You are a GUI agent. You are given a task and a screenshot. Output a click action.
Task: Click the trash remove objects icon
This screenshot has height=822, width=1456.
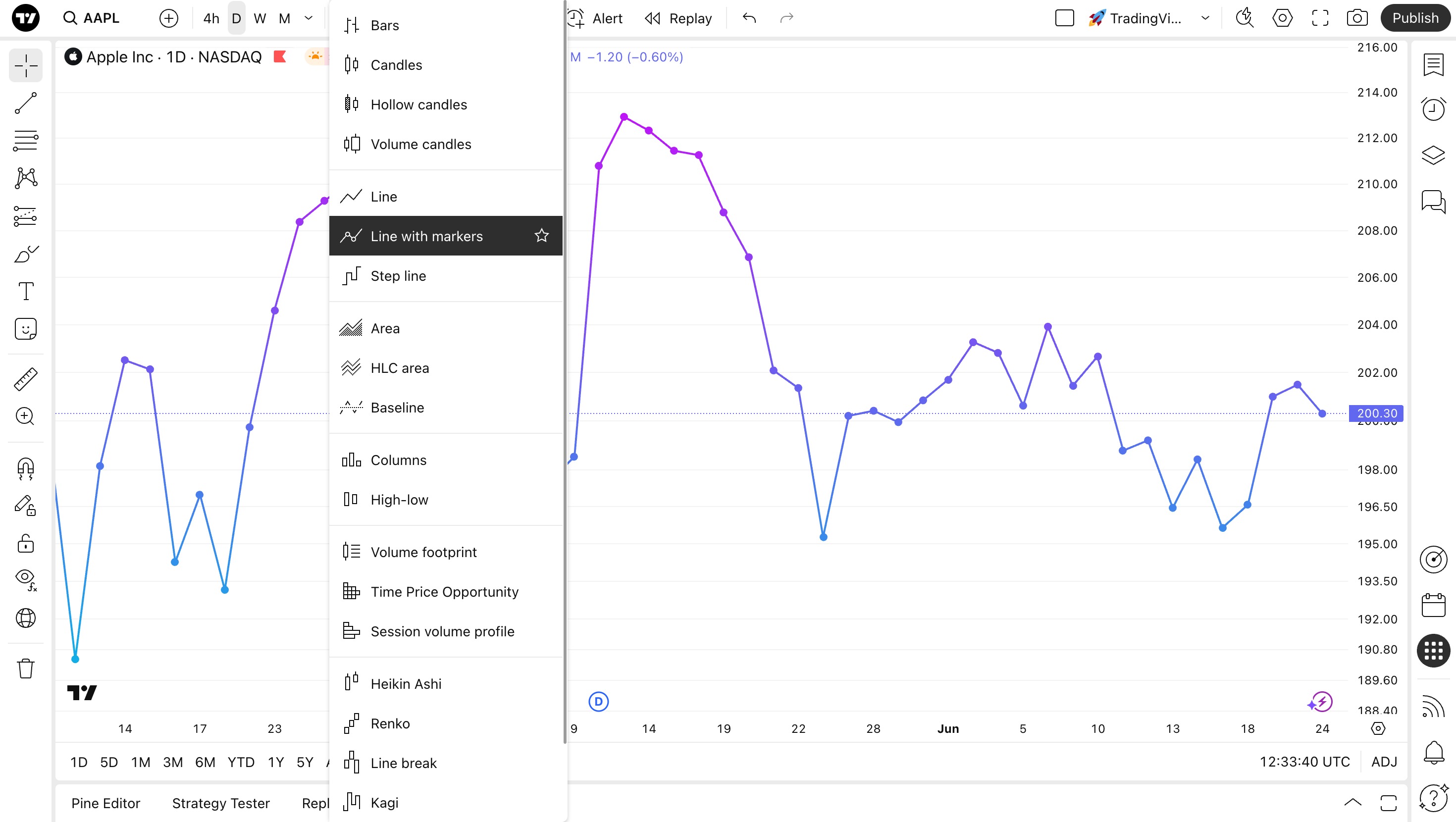[x=25, y=668]
